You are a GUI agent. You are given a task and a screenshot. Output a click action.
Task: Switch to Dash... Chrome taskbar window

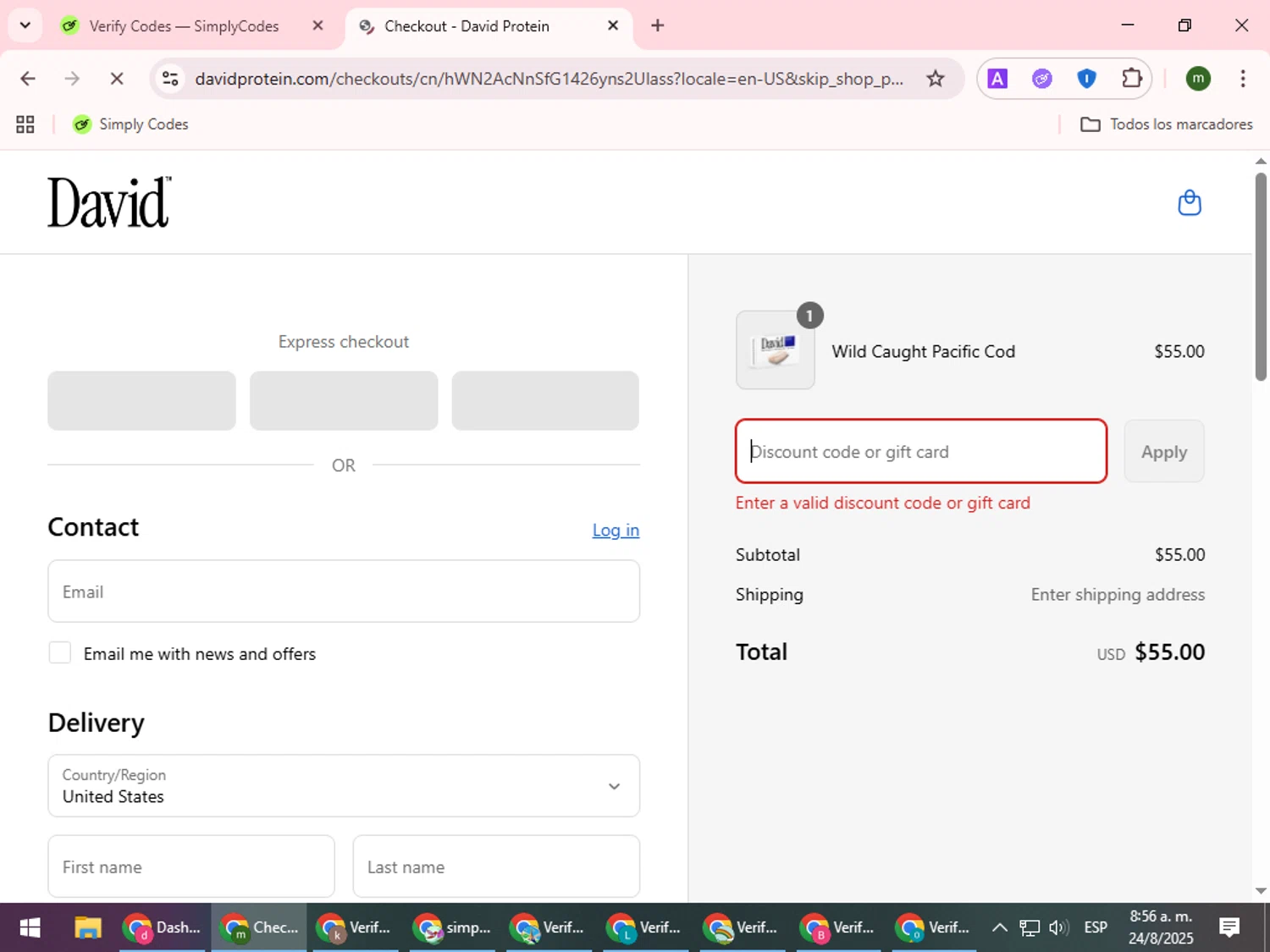point(162,928)
